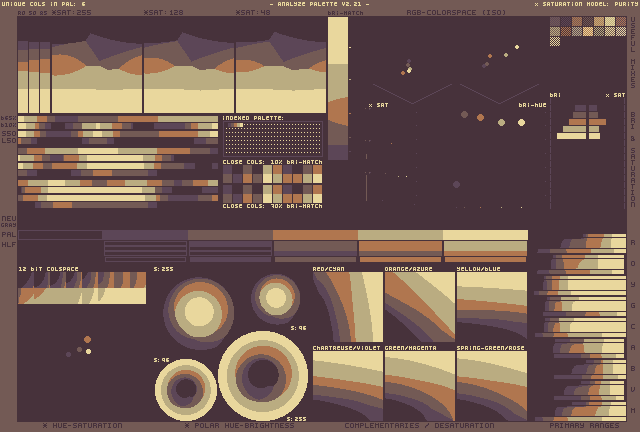Screen dimensions: 640x432
Task: Click the small top-right S:96 polar circle
Action: point(276,299)
